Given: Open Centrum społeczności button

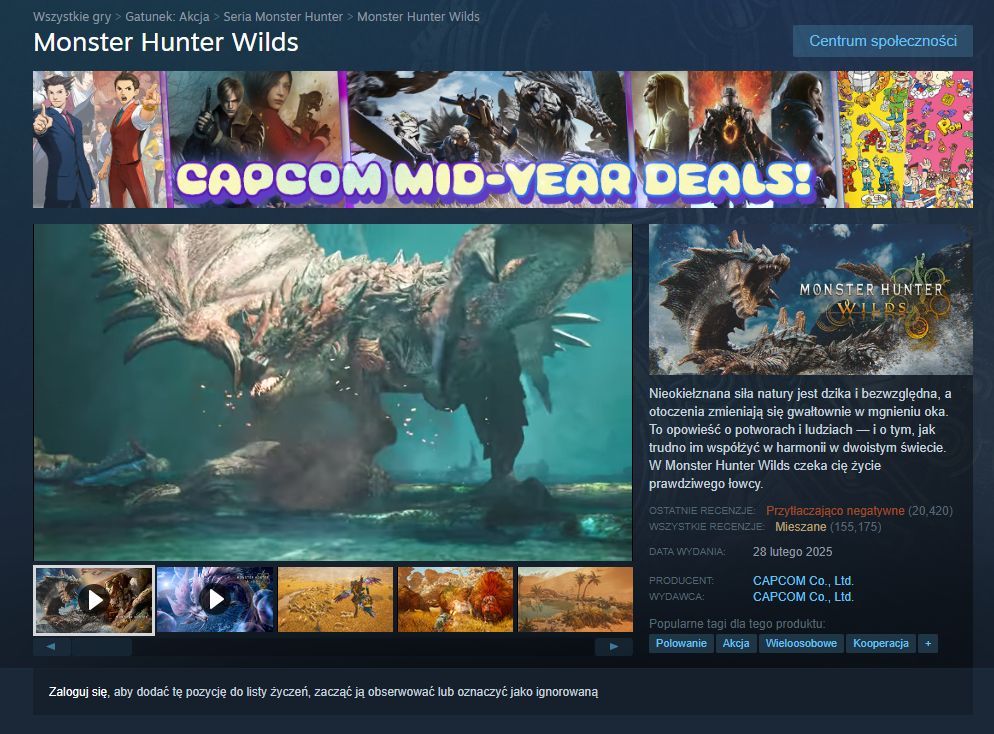Looking at the screenshot, I should [882, 41].
